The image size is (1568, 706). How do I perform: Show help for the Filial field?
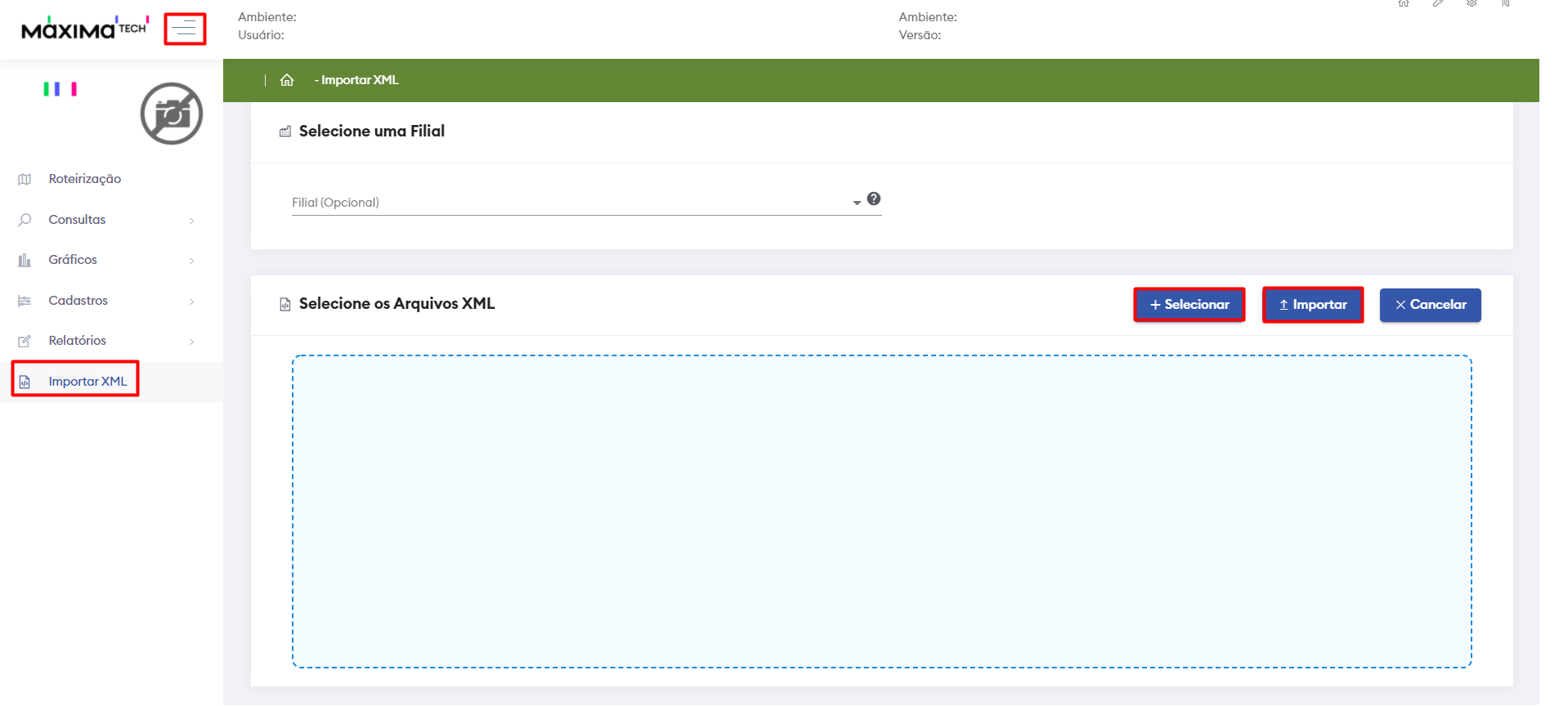[874, 199]
